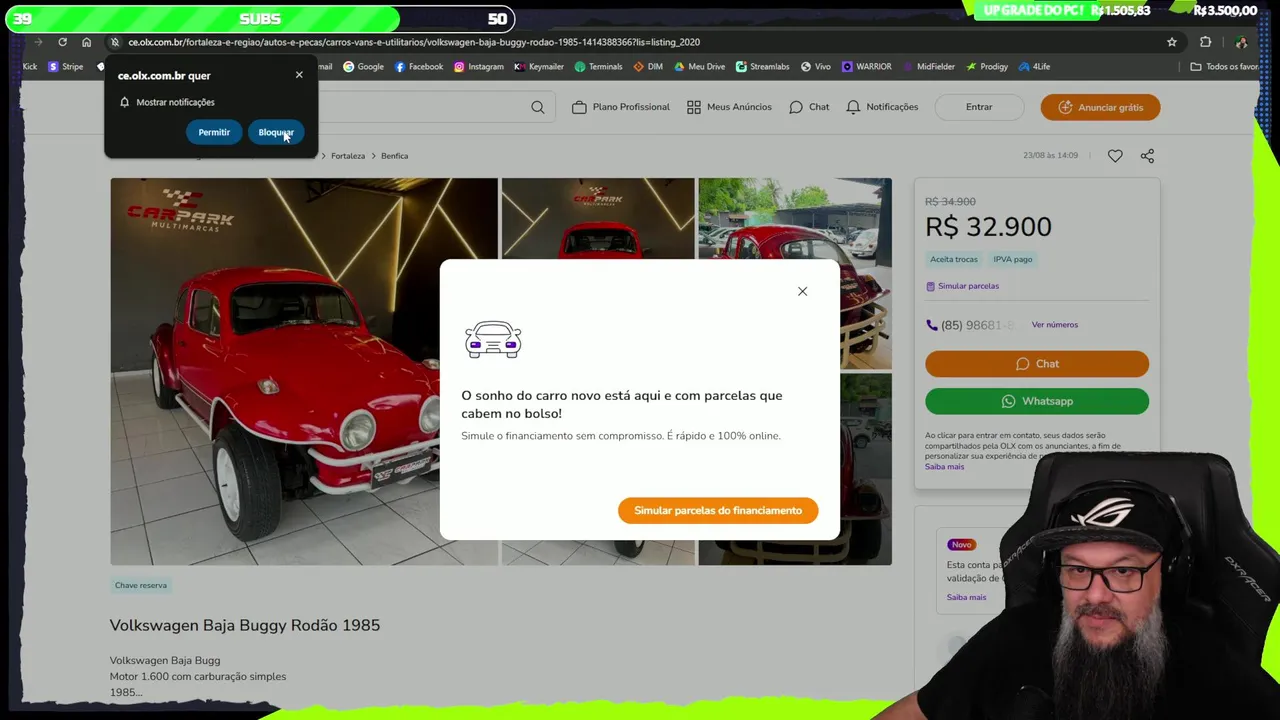The height and width of the screenshot is (720, 1280).
Task: Open the Streamlabs bookmark
Action: pos(762,67)
